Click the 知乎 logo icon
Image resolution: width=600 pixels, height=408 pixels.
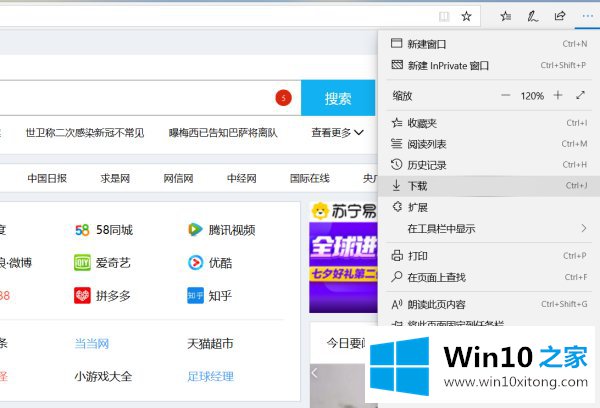[196, 295]
